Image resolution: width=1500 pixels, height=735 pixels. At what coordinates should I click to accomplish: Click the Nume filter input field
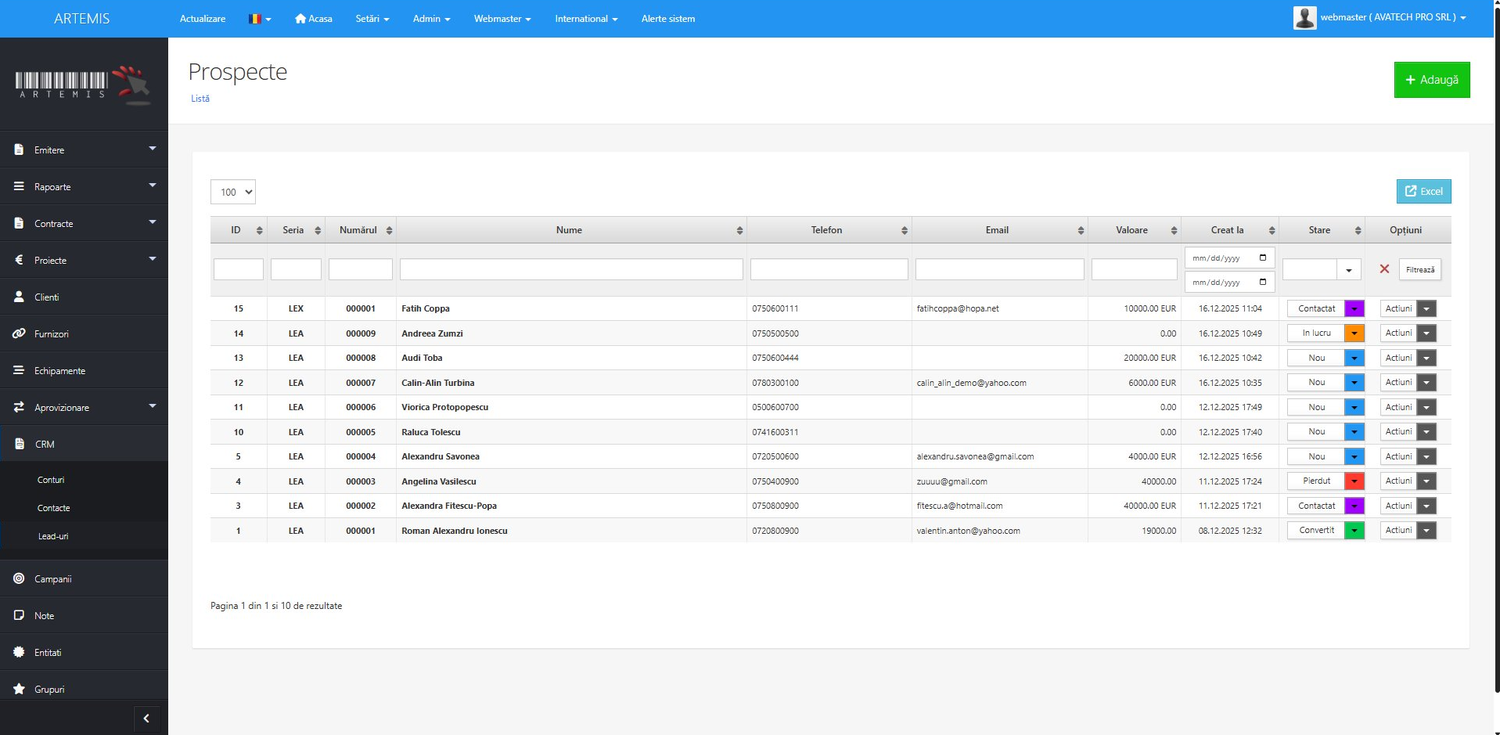(x=571, y=270)
